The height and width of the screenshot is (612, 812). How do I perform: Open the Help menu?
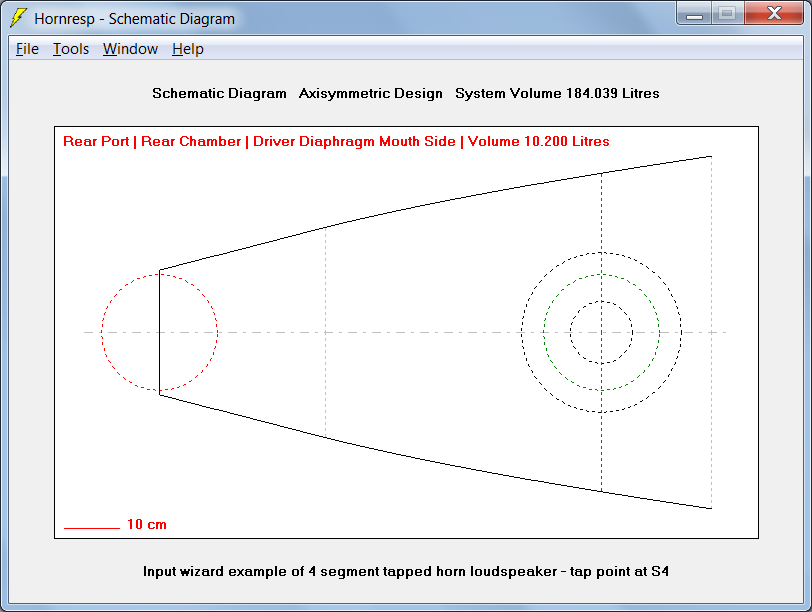187,49
